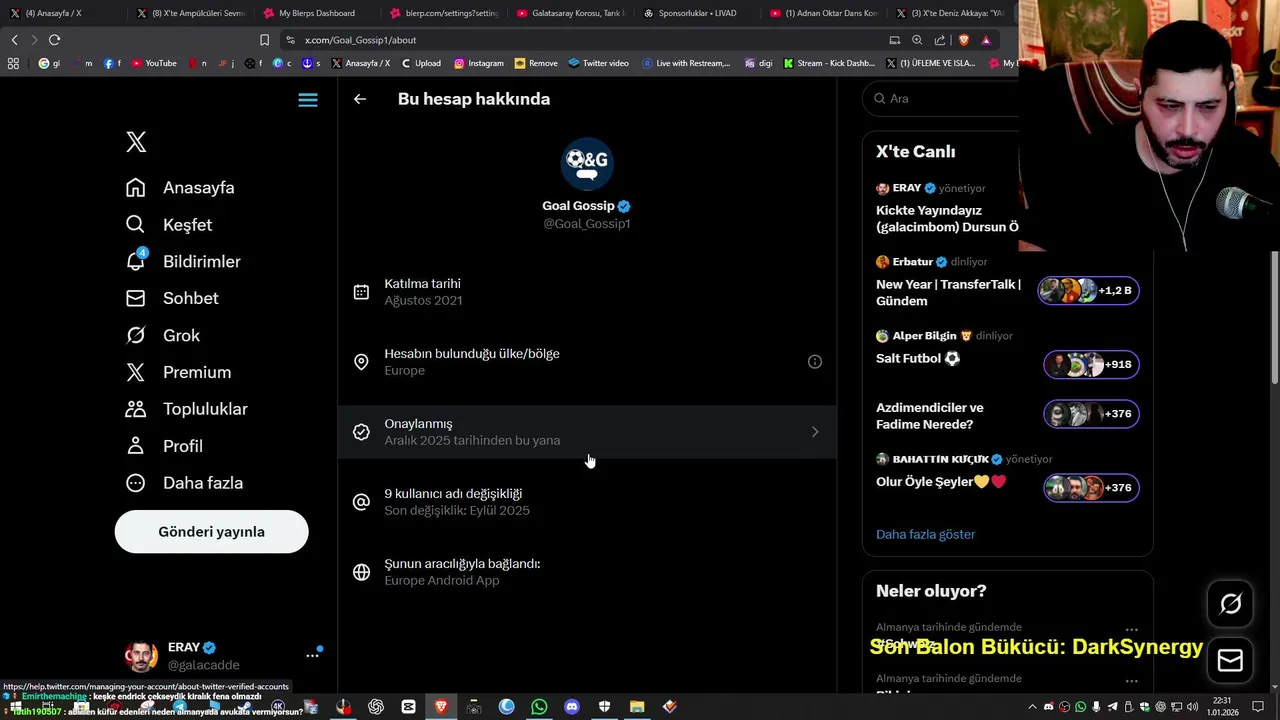Switch to Galatasaray Korosu YouTube tab
This screenshot has height=720, width=1280.
[570, 13]
